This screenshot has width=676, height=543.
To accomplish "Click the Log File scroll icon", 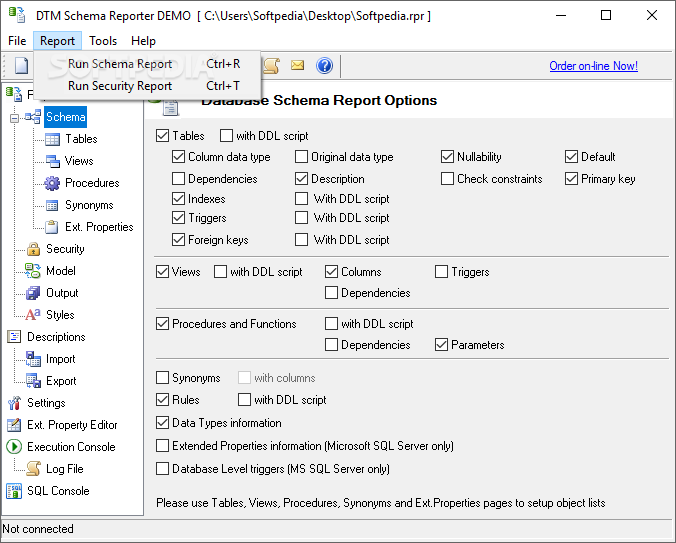I will point(33,469).
